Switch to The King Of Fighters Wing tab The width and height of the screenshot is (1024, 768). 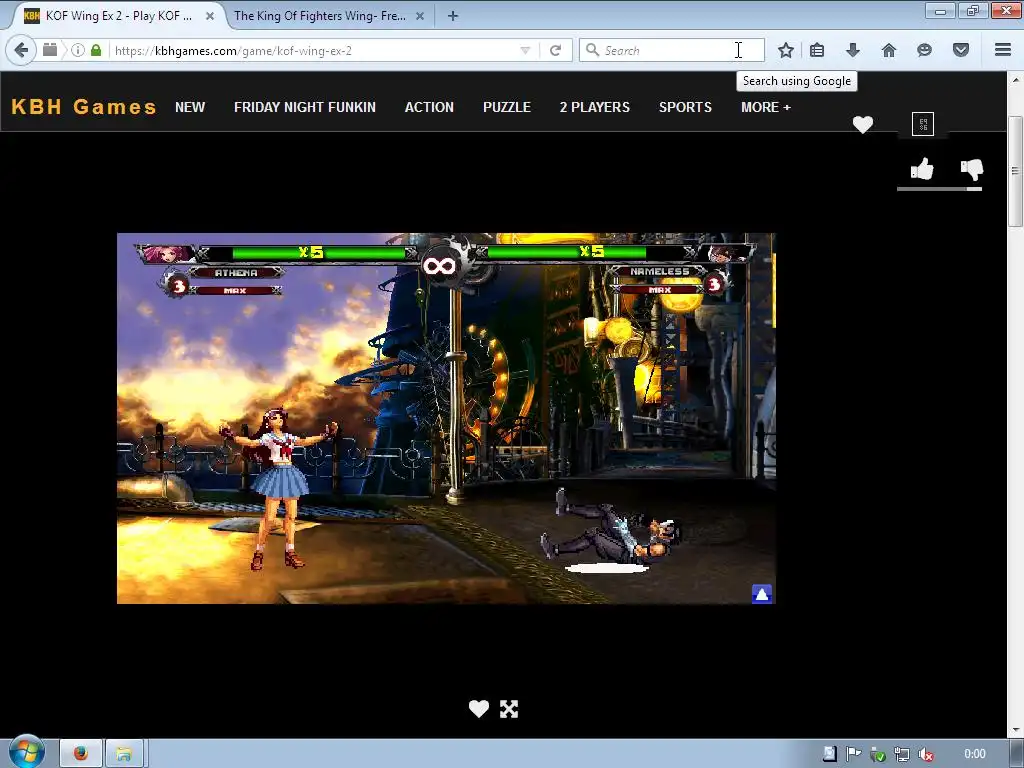pyautogui.click(x=319, y=16)
